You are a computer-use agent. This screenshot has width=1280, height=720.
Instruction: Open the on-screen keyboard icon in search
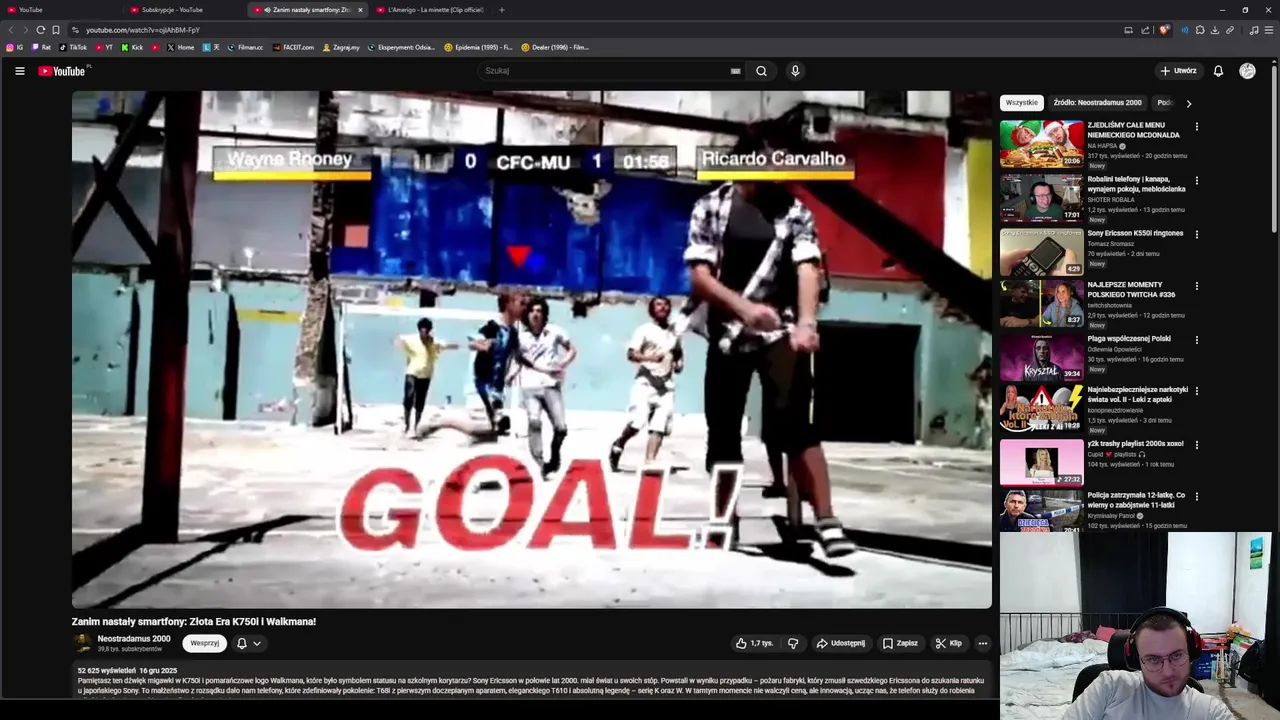point(735,71)
